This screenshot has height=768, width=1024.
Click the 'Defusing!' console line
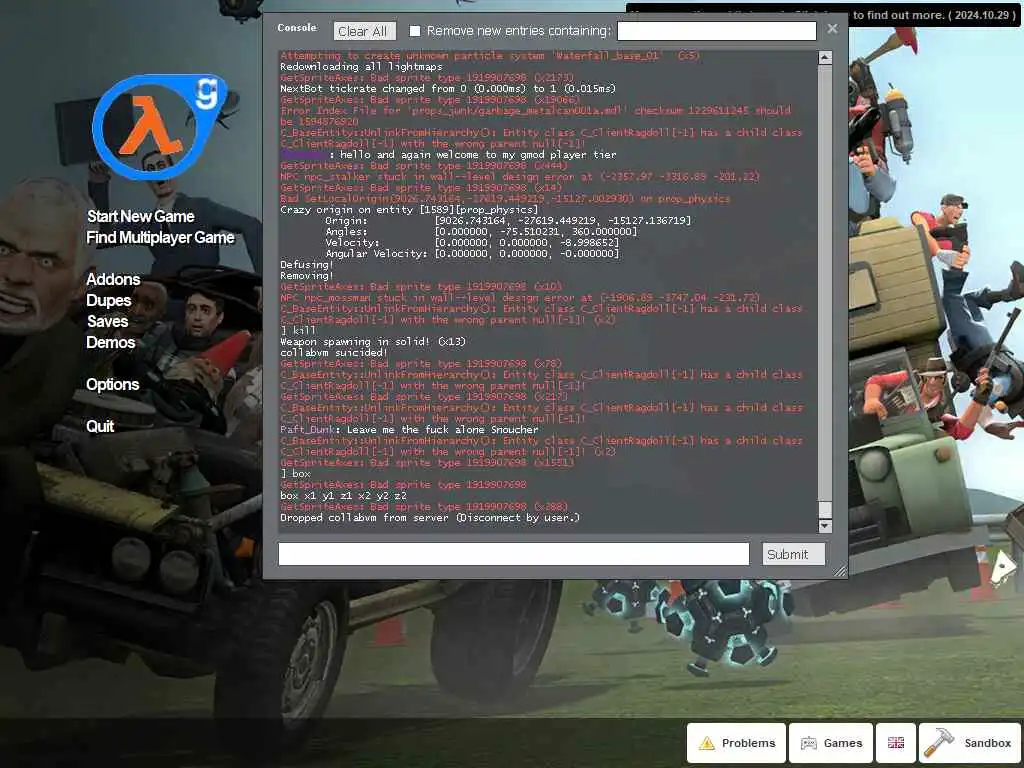coord(306,264)
